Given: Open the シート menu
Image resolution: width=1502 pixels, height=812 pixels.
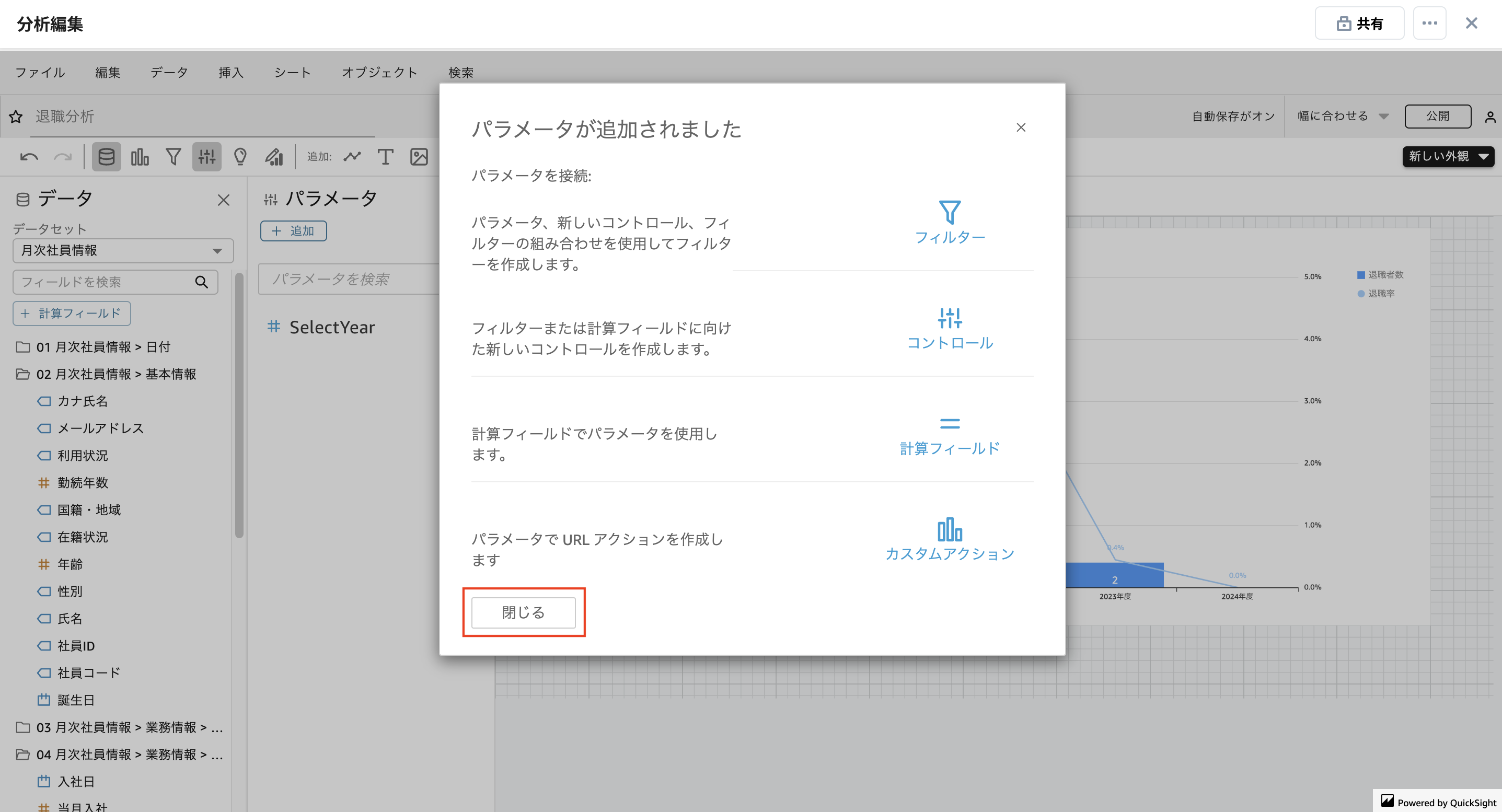Looking at the screenshot, I should [x=292, y=72].
